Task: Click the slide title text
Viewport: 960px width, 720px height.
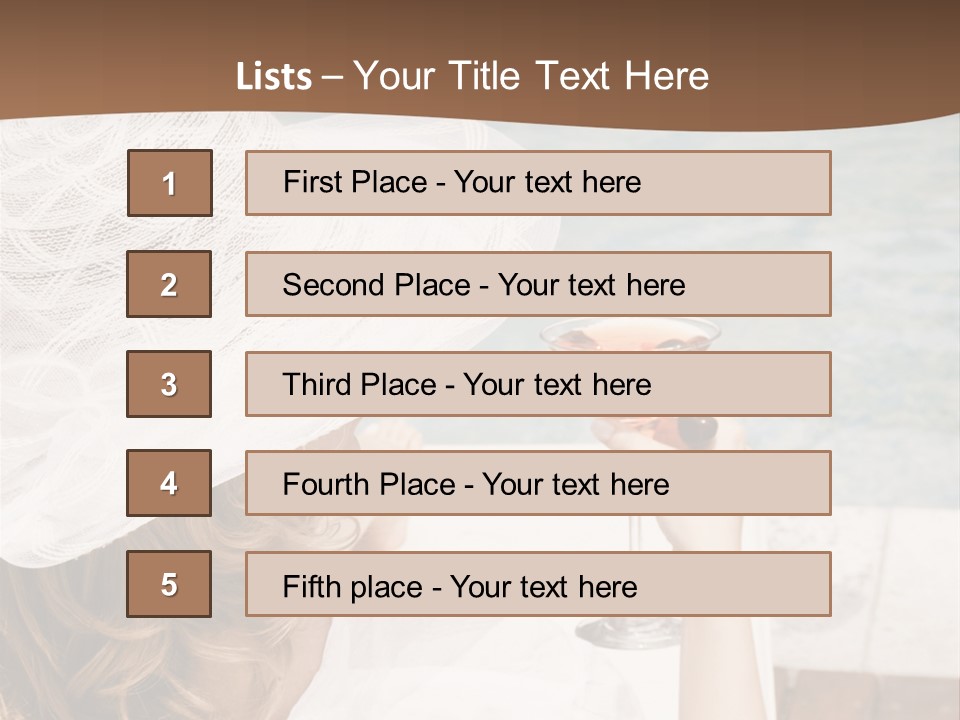Action: (x=473, y=75)
